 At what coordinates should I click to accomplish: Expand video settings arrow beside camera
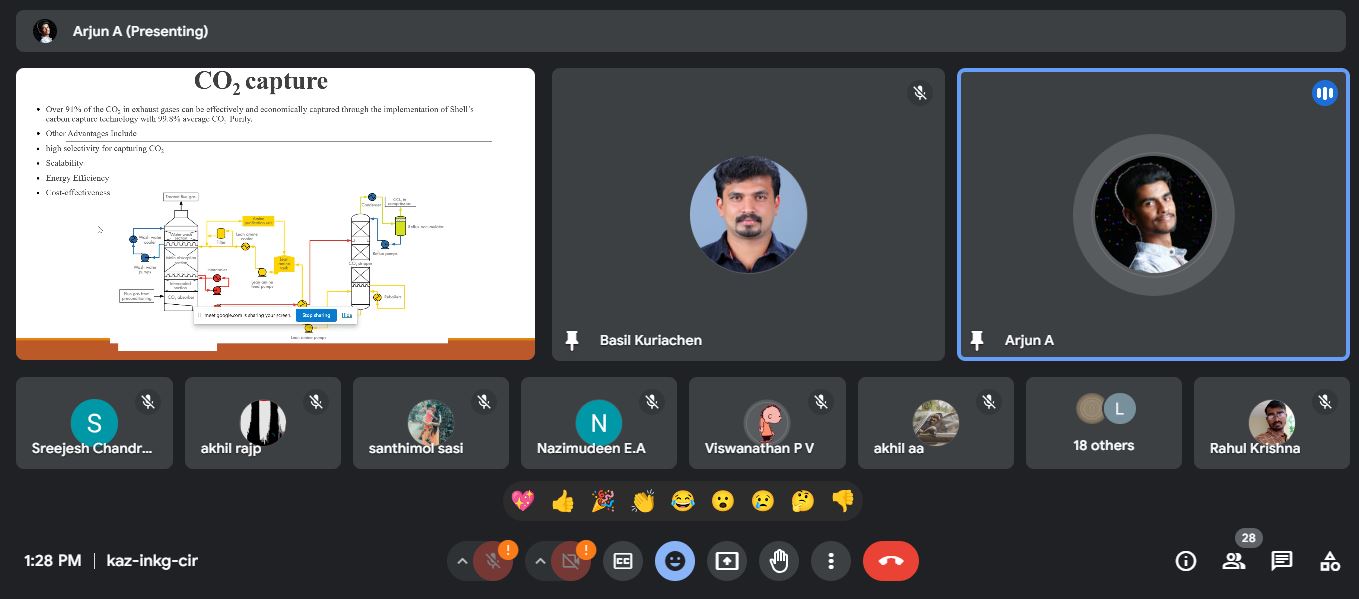(x=540, y=561)
